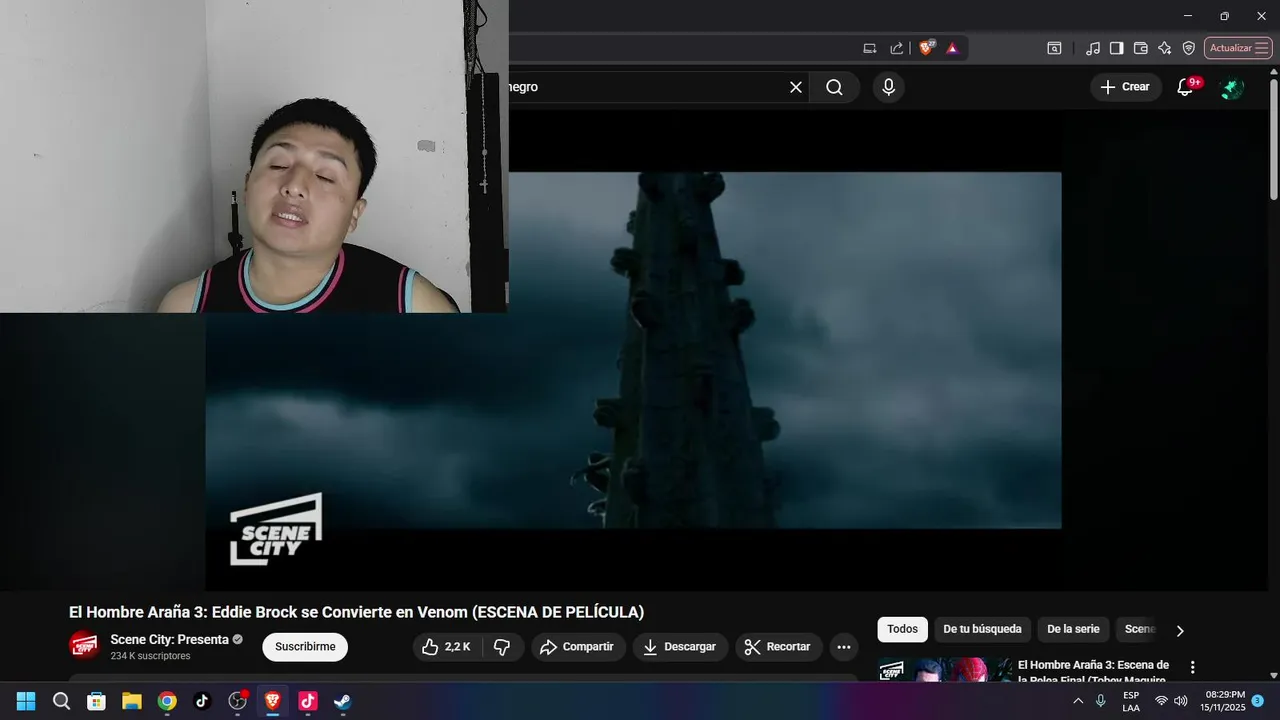Open the Scene City: Presenta channel name link

[x=170, y=639]
